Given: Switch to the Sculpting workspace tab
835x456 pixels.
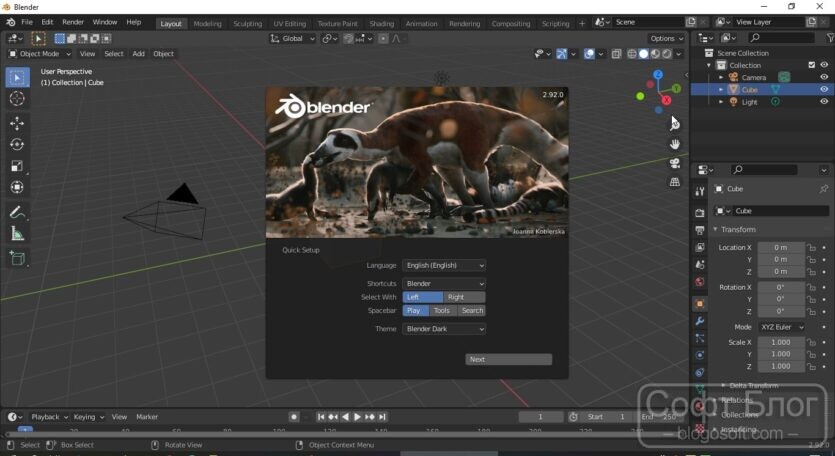Looking at the screenshot, I should (248, 24).
